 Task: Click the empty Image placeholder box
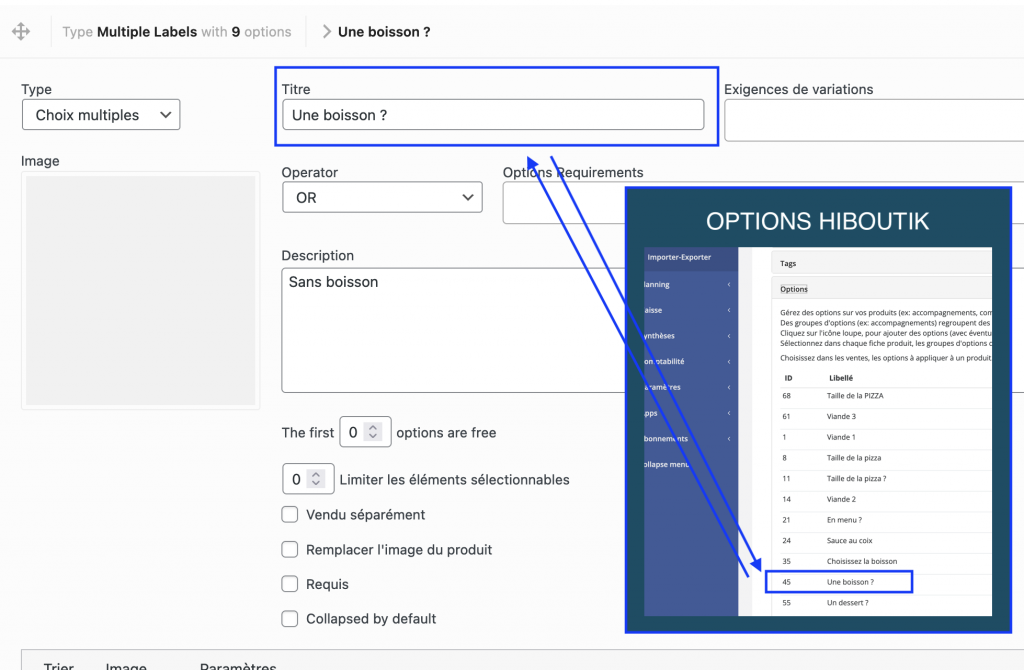(141, 290)
